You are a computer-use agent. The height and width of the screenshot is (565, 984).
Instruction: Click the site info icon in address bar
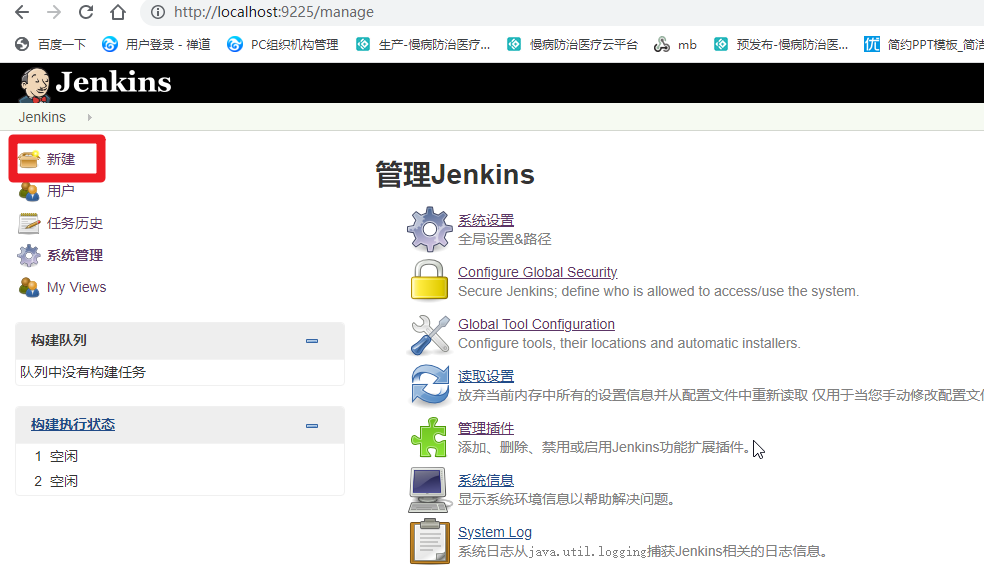point(158,12)
